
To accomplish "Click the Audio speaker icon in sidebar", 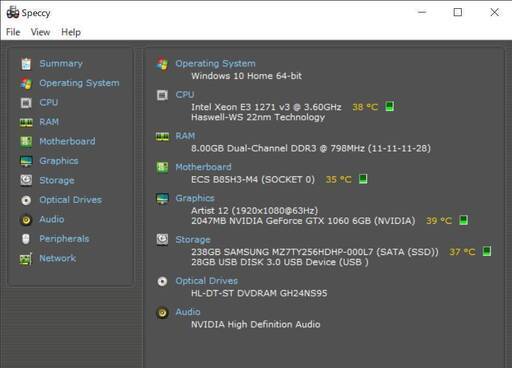I will click(x=26, y=220).
